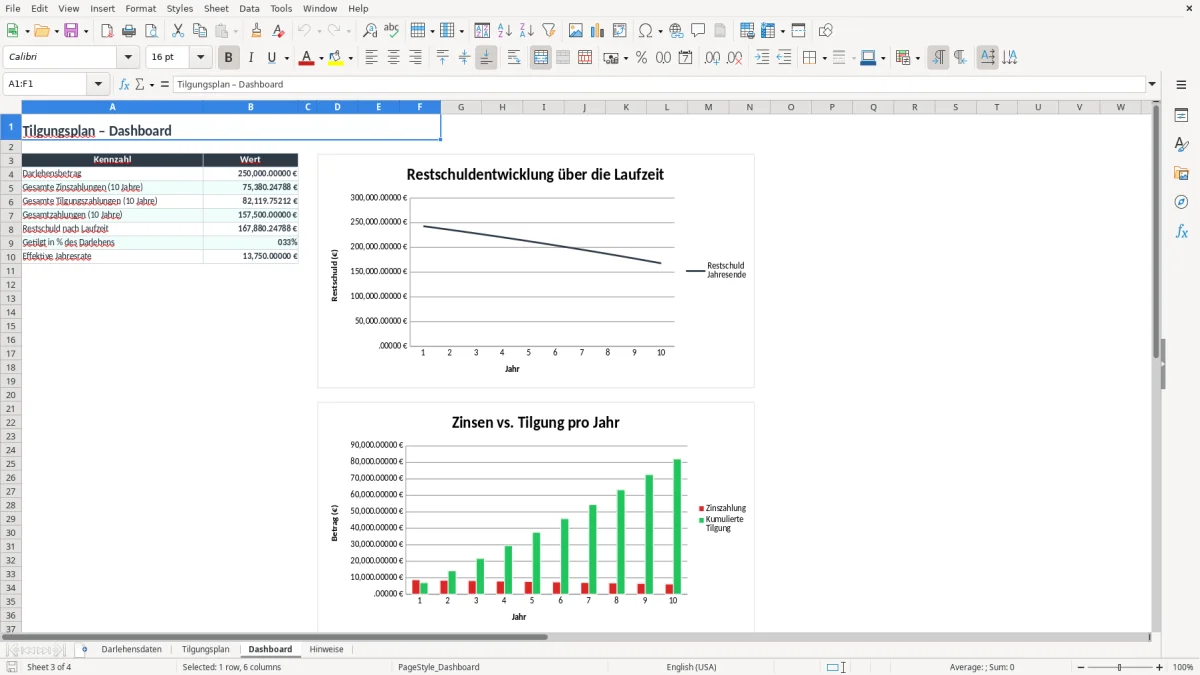Open Font Color dropdown arrow
Screen dimensions: 1200x675
click(320, 58)
